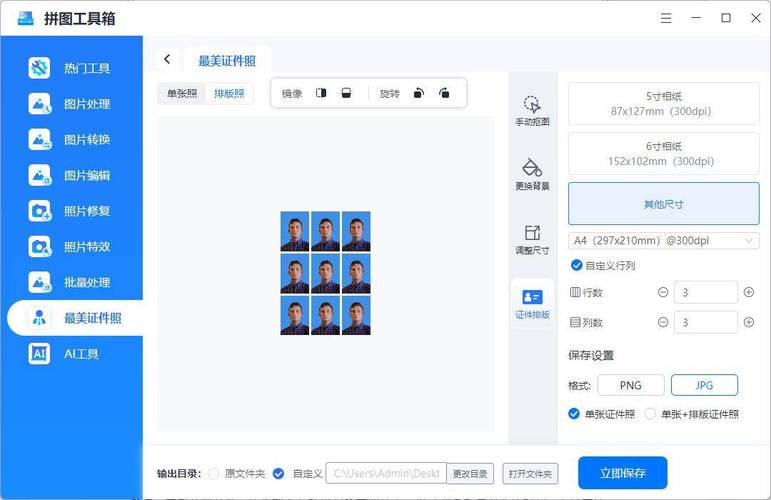Image resolution: width=771 pixels, height=500 pixels.
Task: Click the vertical mirror flip icon
Action: click(x=346, y=93)
